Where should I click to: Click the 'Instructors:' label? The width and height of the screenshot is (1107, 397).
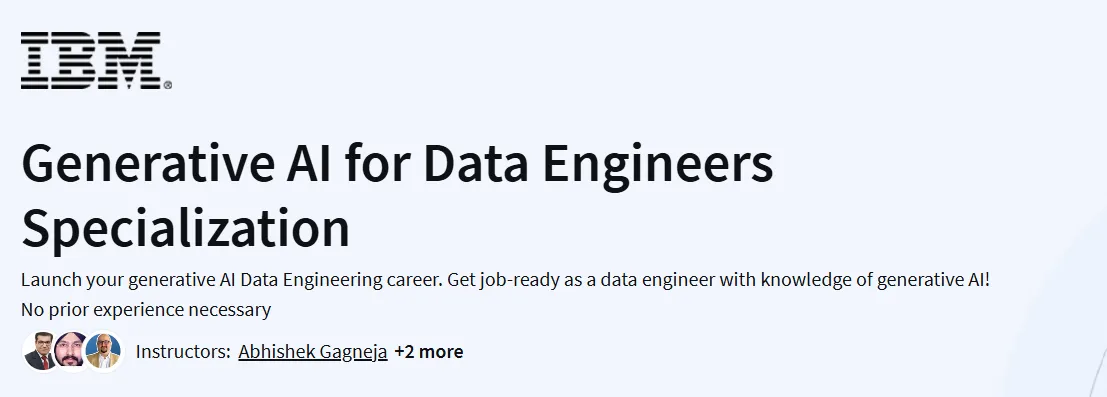pyautogui.click(x=183, y=352)
